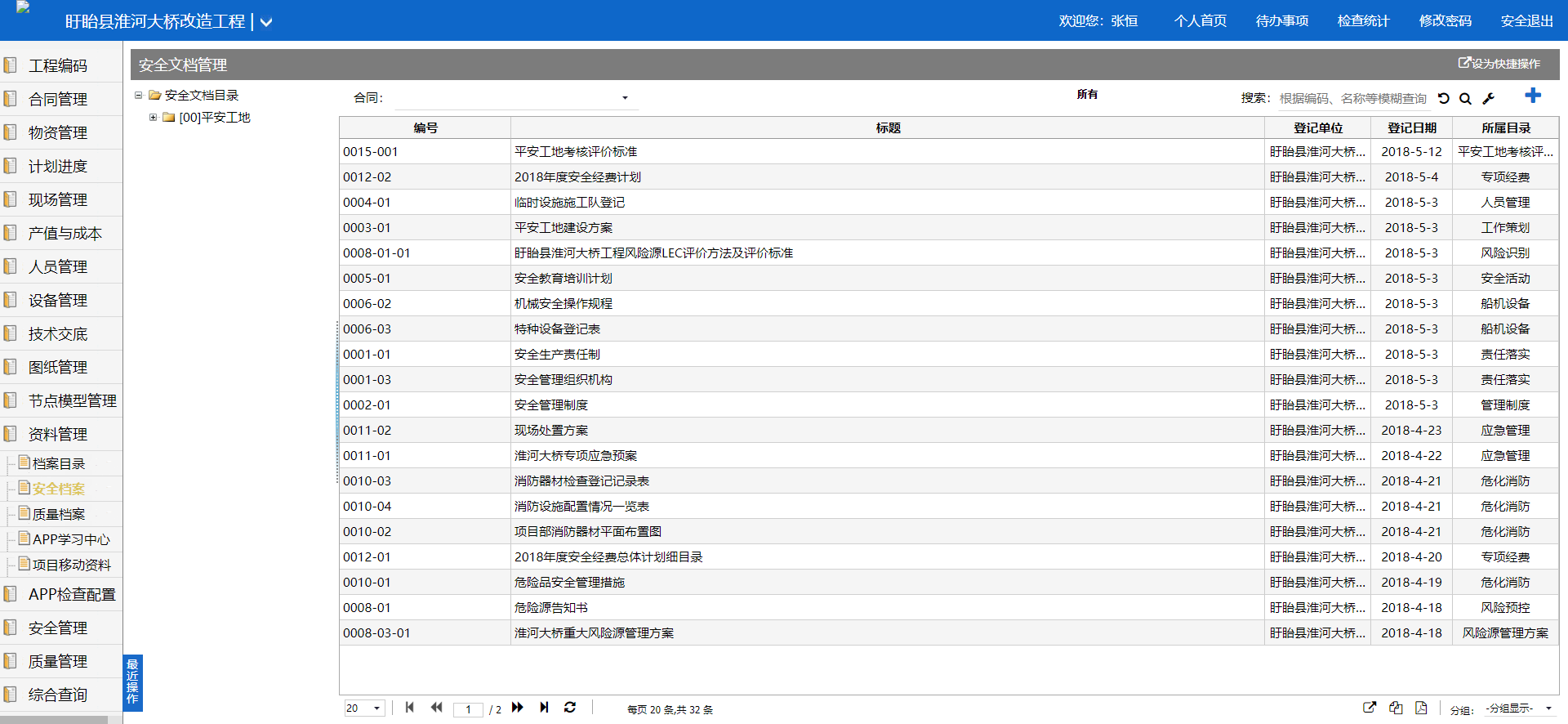Image resolution: width=1568 pixels, height=724 pixels.
Task: Select row 平安工地考核评价标准
Action: (x=949, y=151)
